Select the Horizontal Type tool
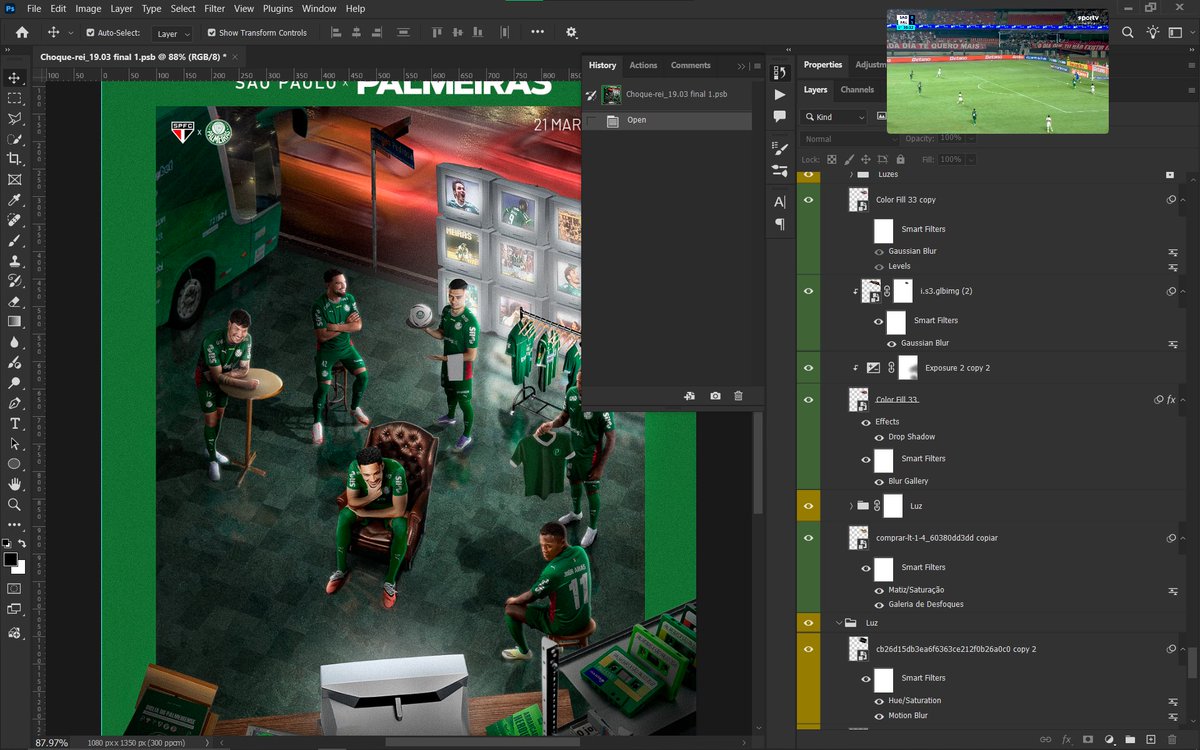This screenshot has height=750, width=1200. coord(14,424)
